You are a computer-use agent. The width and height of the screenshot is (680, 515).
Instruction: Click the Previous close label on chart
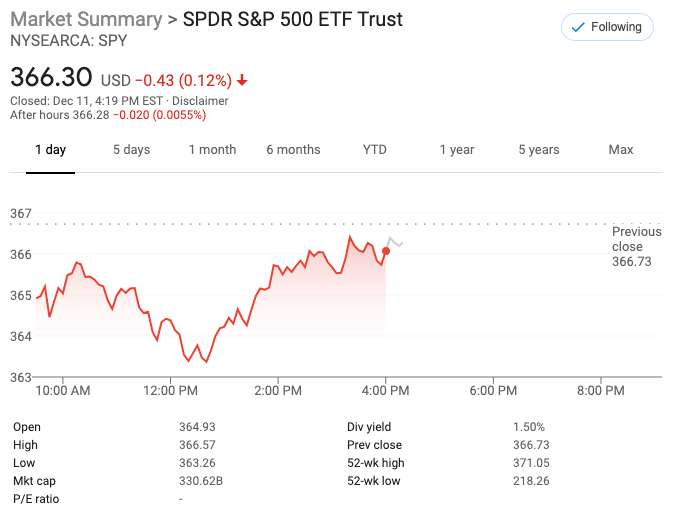636,246
